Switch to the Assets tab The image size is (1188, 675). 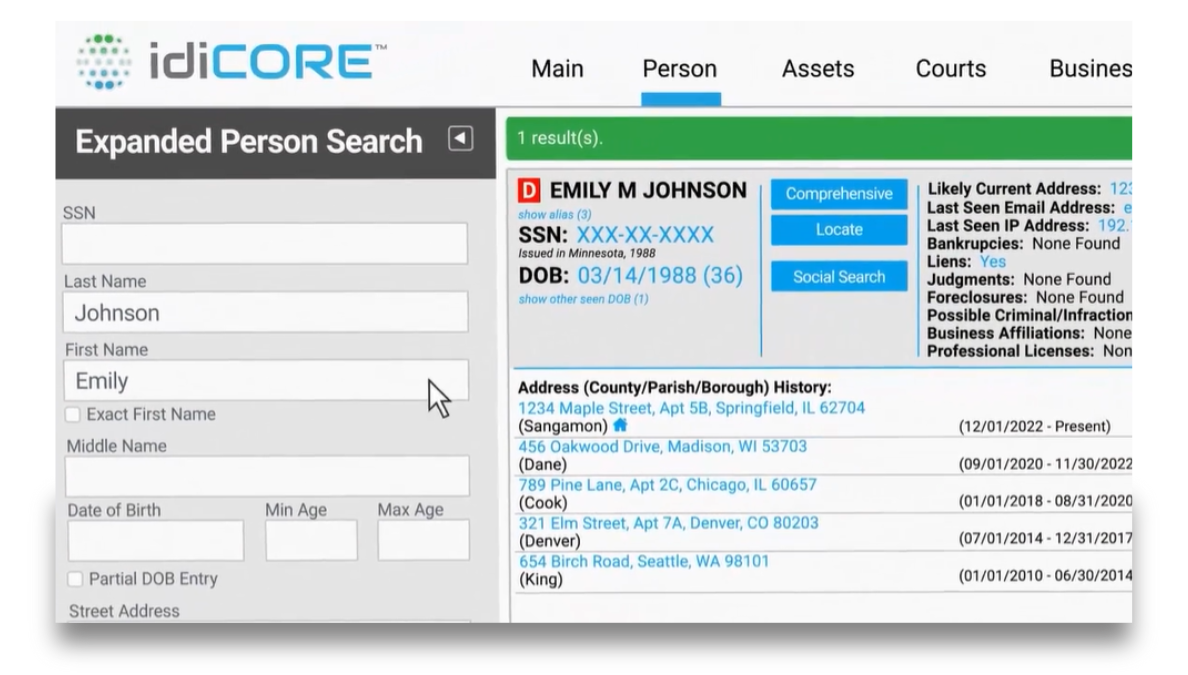(x=818, y=68)
